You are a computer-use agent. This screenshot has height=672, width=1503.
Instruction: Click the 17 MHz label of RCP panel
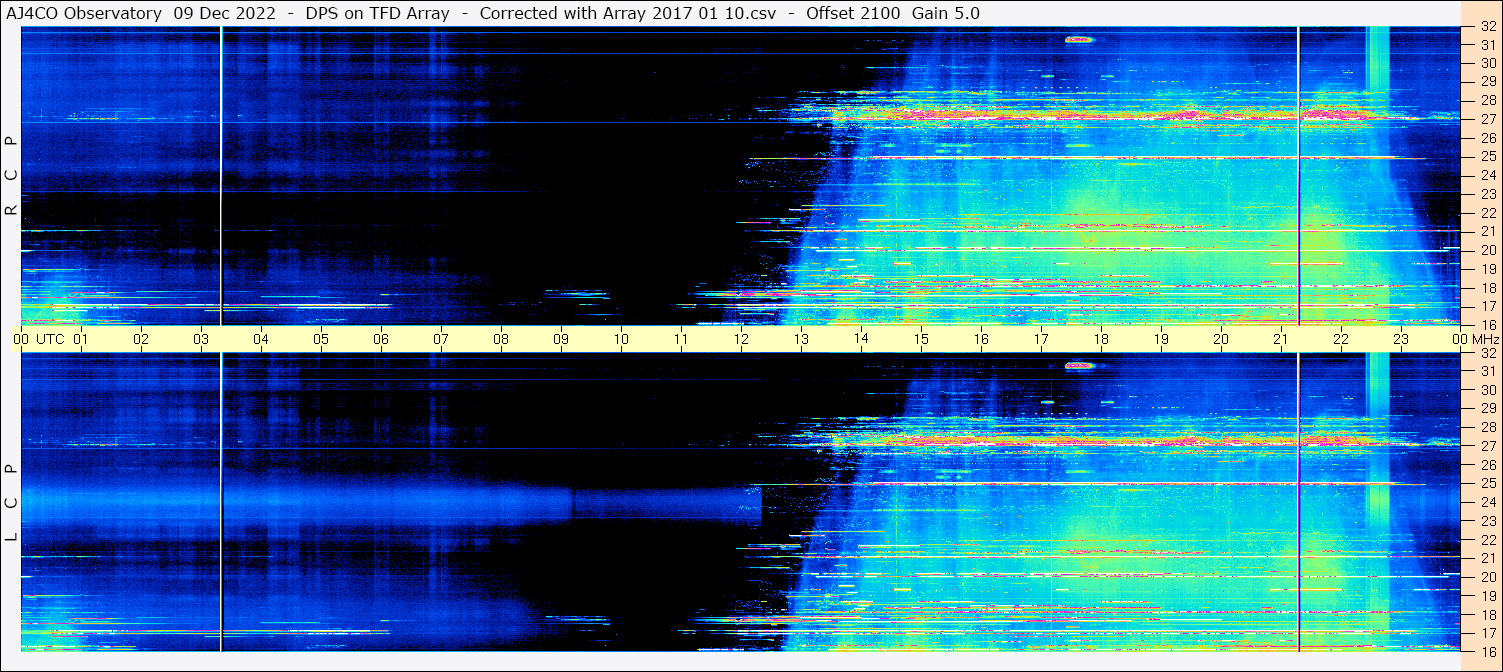pos(1487,306)
